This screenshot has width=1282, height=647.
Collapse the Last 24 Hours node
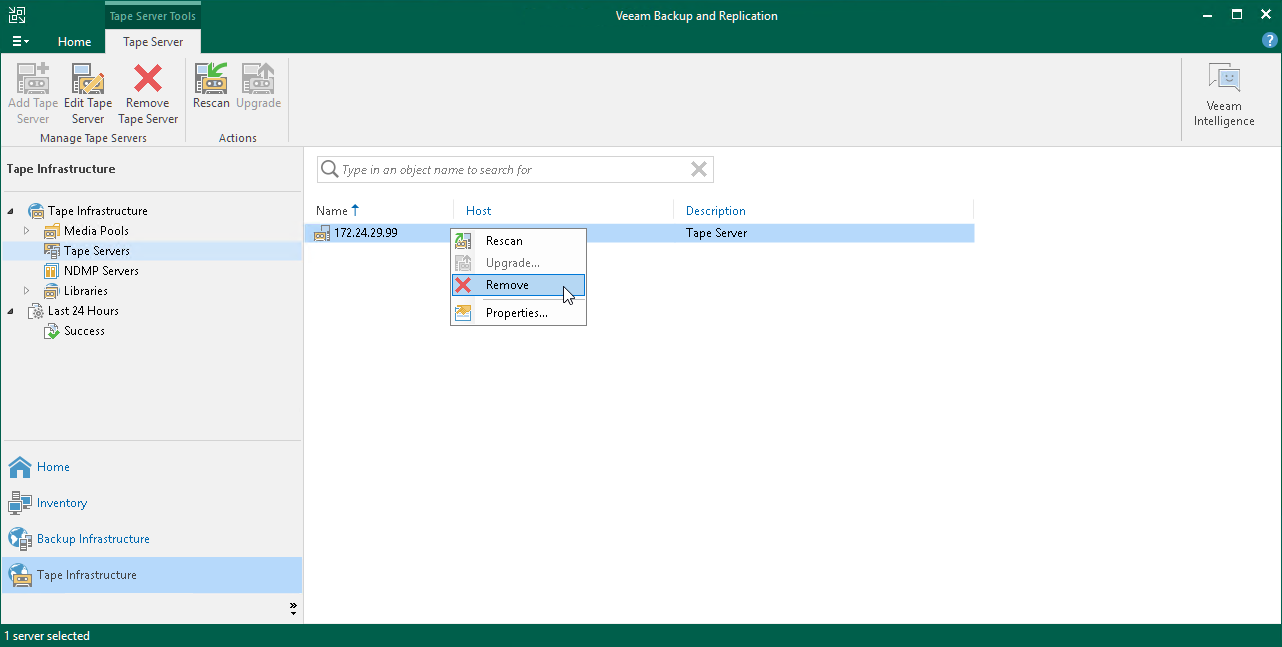coord(11,311)
